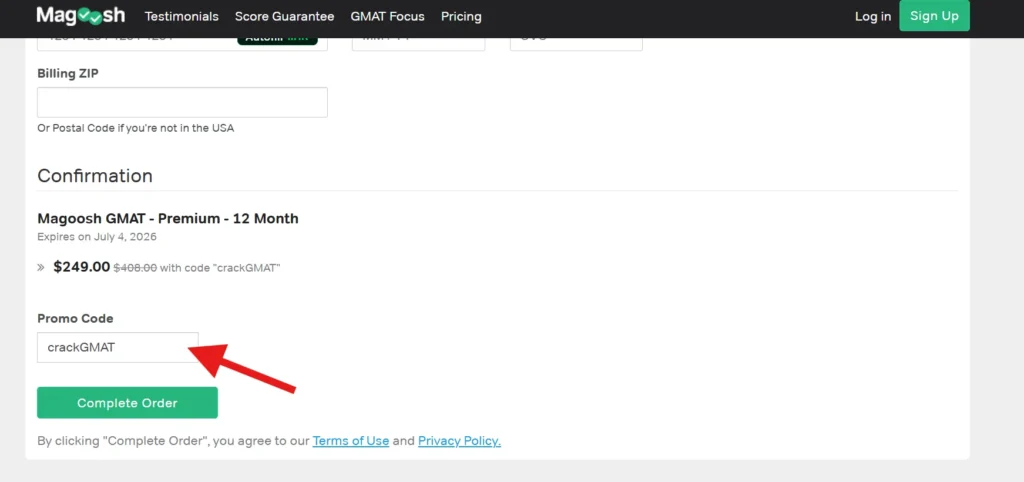Click Magoosh GMAT - Premium - 12 Month text
This screenshot has width=1024, height=482.
tap(168, 218)
